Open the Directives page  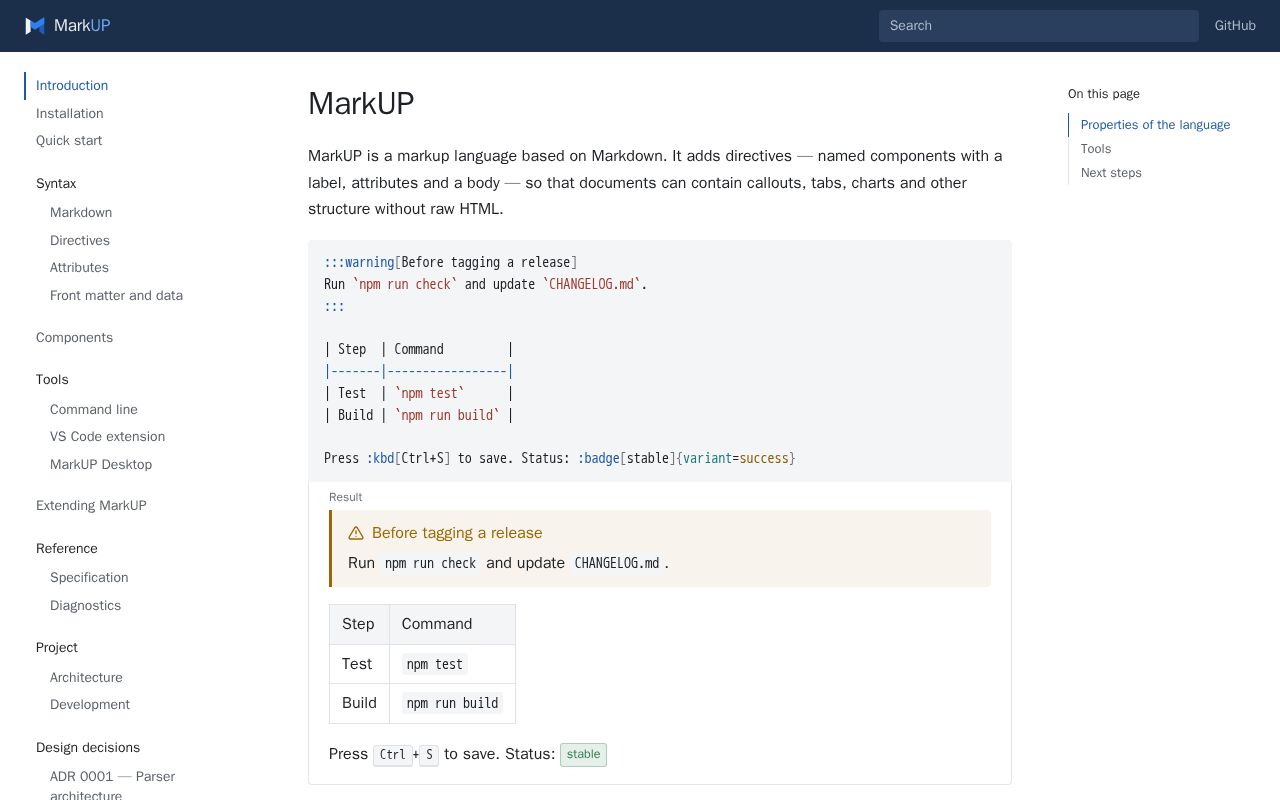tap(80, 241)
